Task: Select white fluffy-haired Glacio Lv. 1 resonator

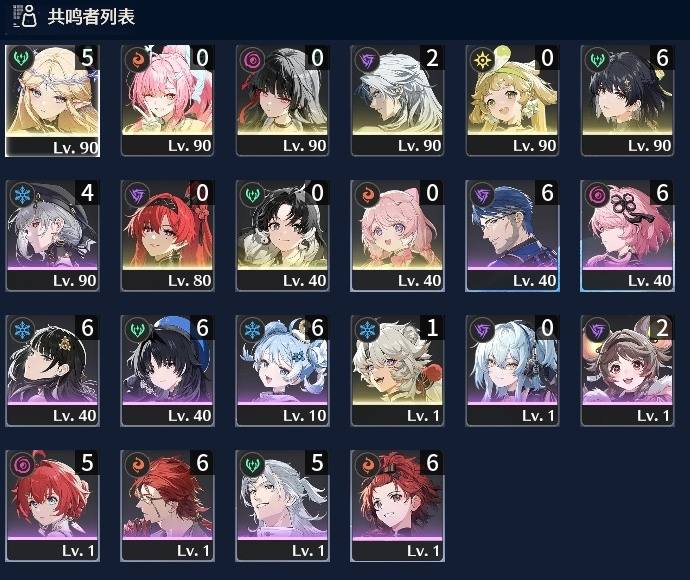Action: click(397, 371)
